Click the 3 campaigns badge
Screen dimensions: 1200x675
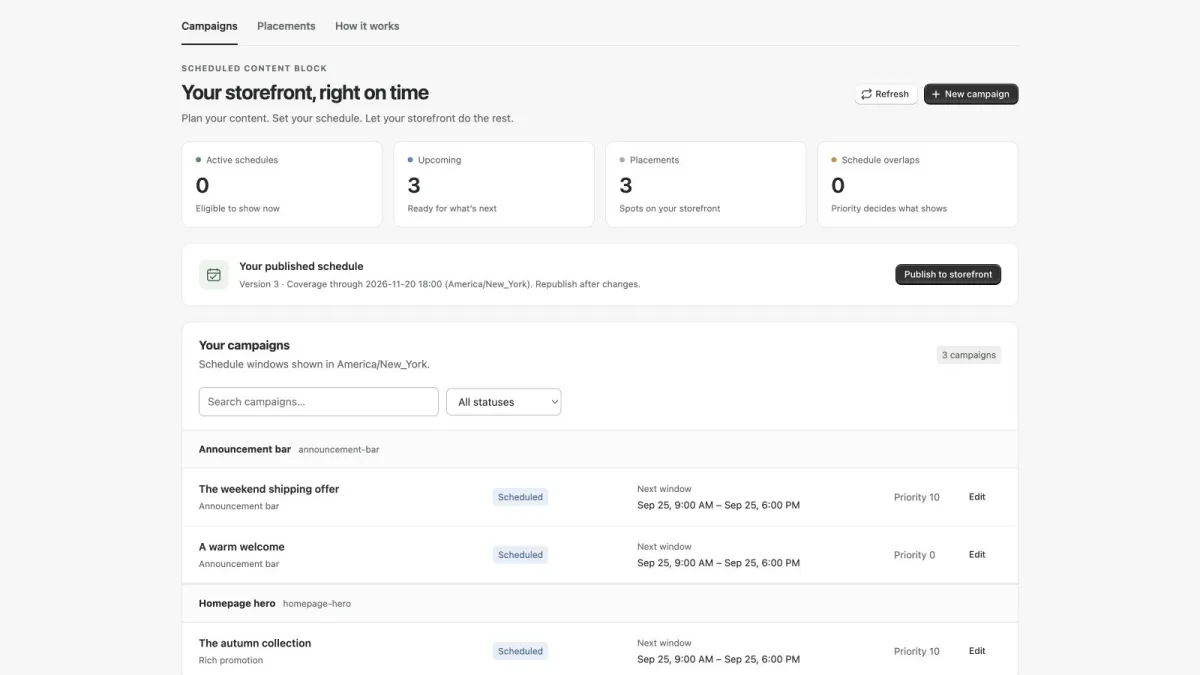(x=969, y=355)
